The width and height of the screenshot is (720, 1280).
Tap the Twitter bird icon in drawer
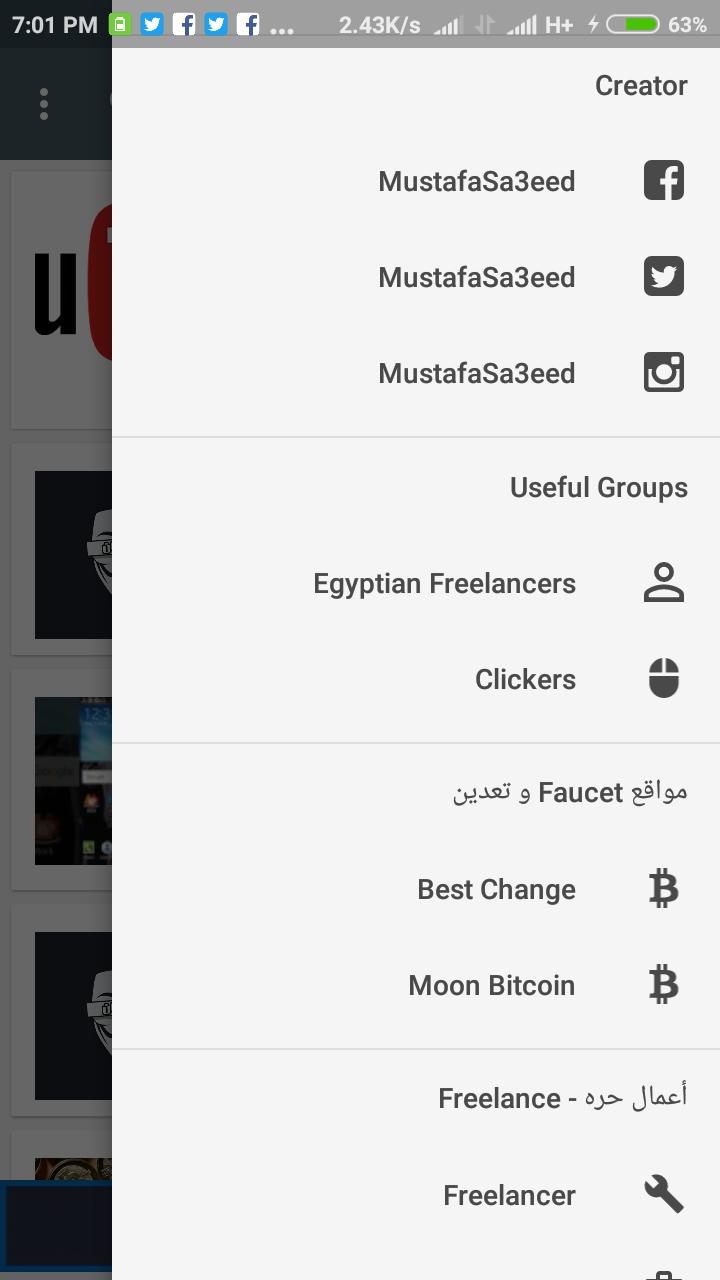pyautogui.click(x=664, y=277)
